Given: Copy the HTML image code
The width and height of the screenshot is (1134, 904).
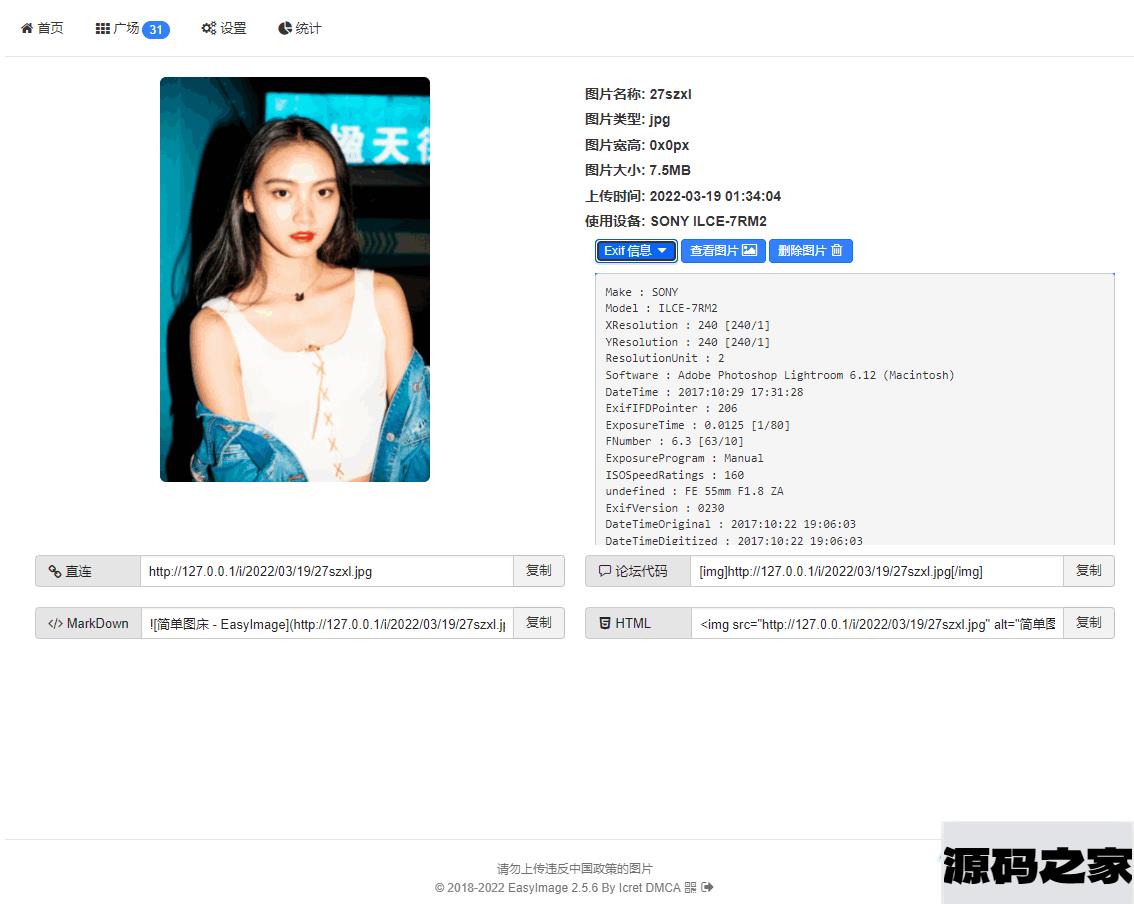Looking at the screenshot, I should pos(1088,623).
